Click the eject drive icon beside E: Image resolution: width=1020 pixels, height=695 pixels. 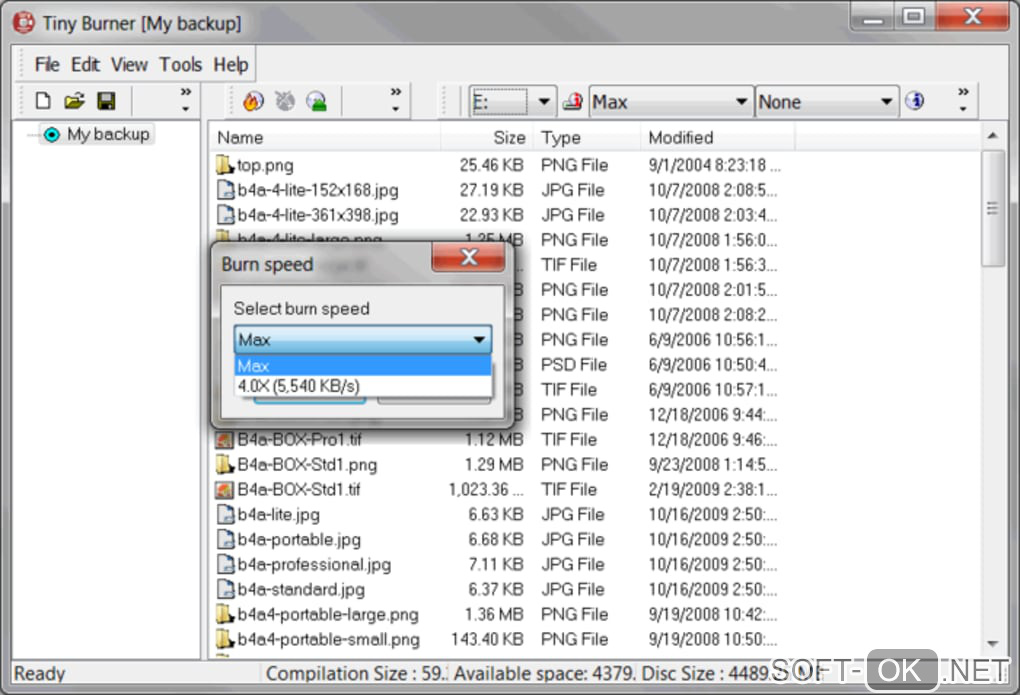click(x=572, y=102)
